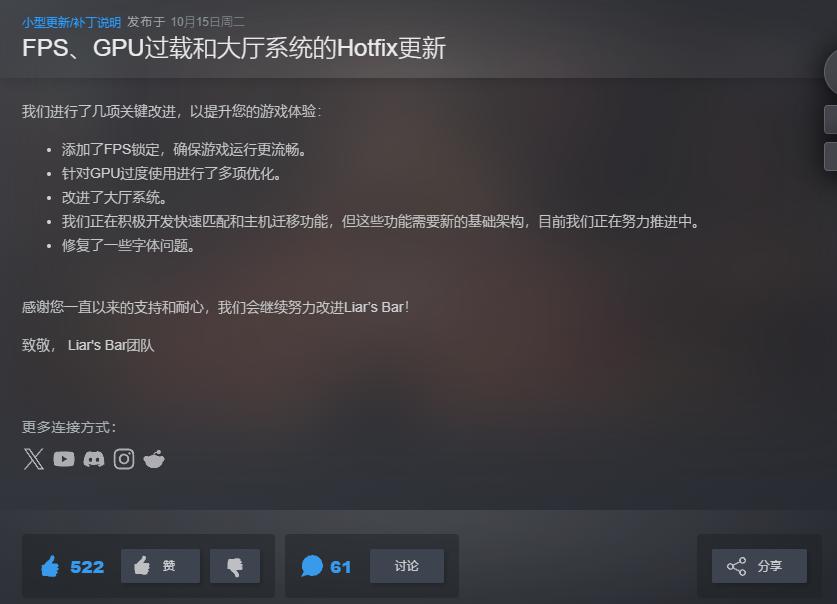Open the Instagram profile icon
The width and height of the screenshot is (837, 604).
coord(124,459)
